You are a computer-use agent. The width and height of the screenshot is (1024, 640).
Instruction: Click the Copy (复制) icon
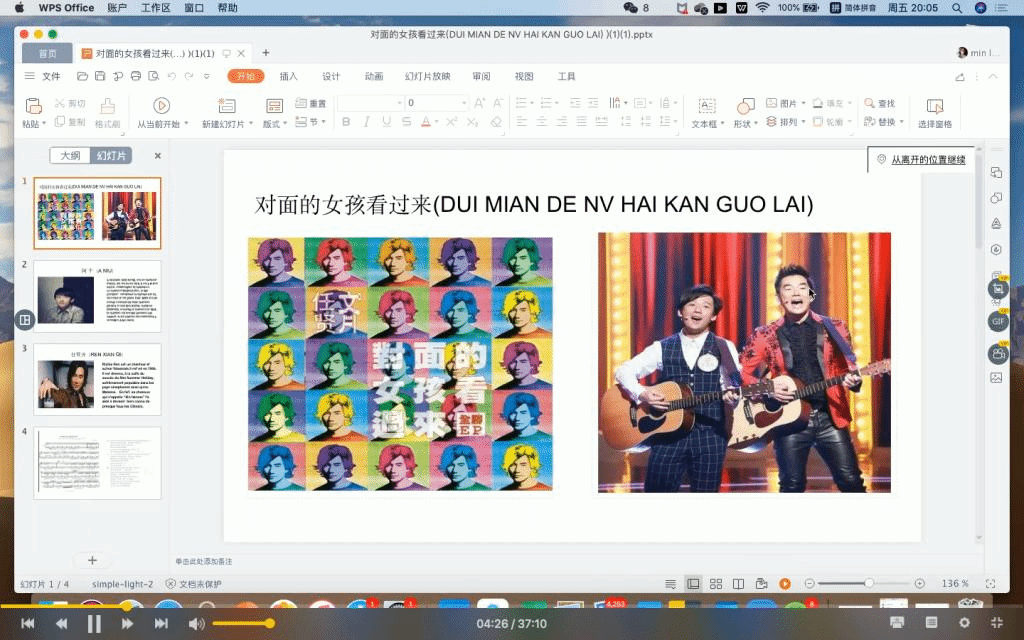(x=60, y=121)
